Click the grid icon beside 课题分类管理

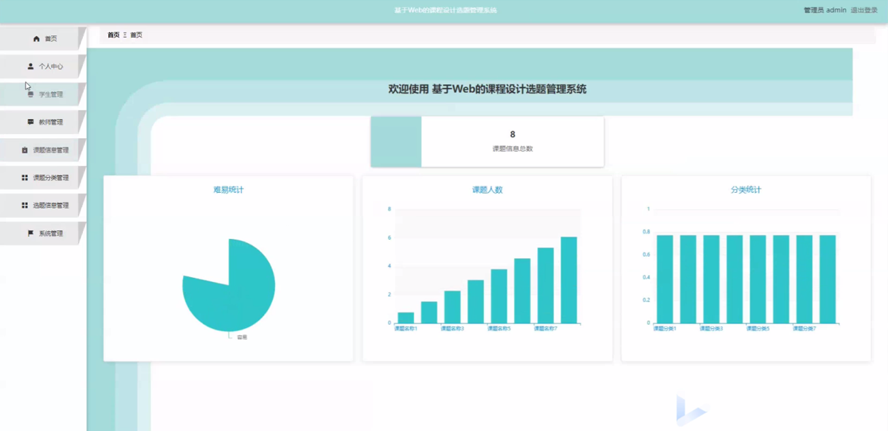click(x=24, y=177)
